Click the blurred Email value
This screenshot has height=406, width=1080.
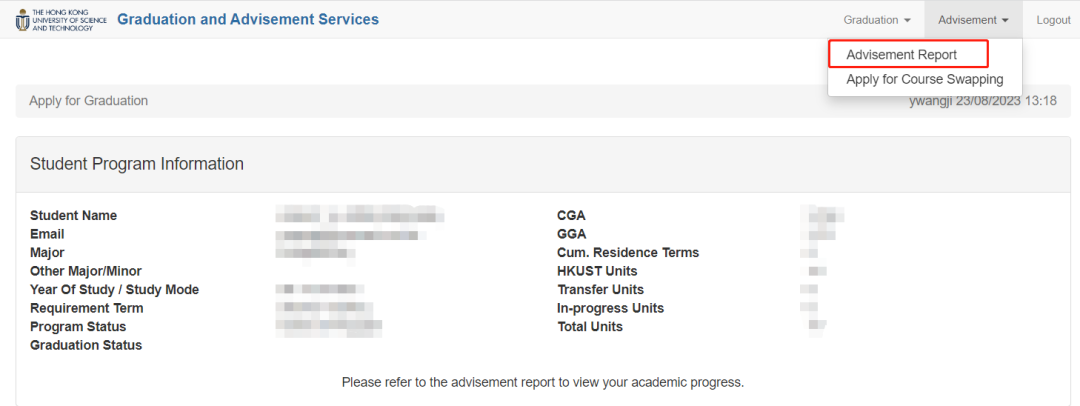click(x=352, y=235)
